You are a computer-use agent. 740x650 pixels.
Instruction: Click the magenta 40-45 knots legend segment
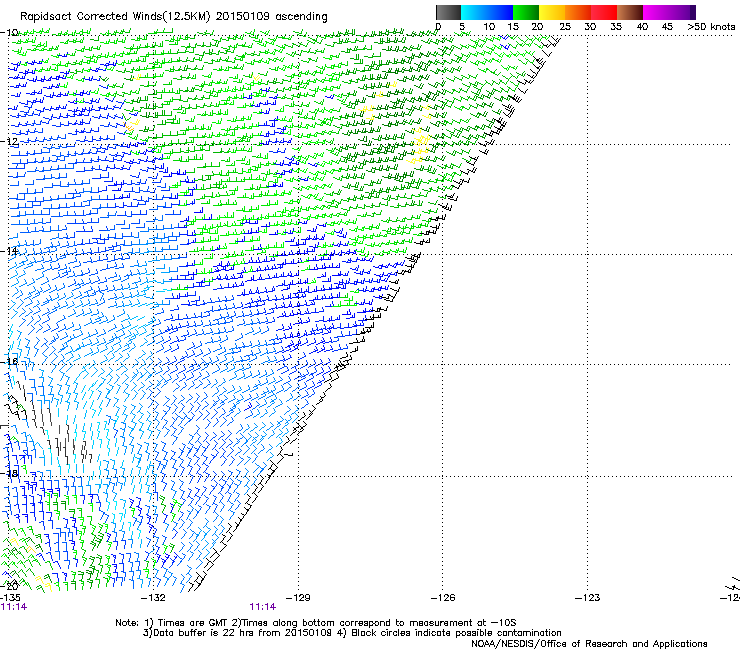tap(656, 12)
